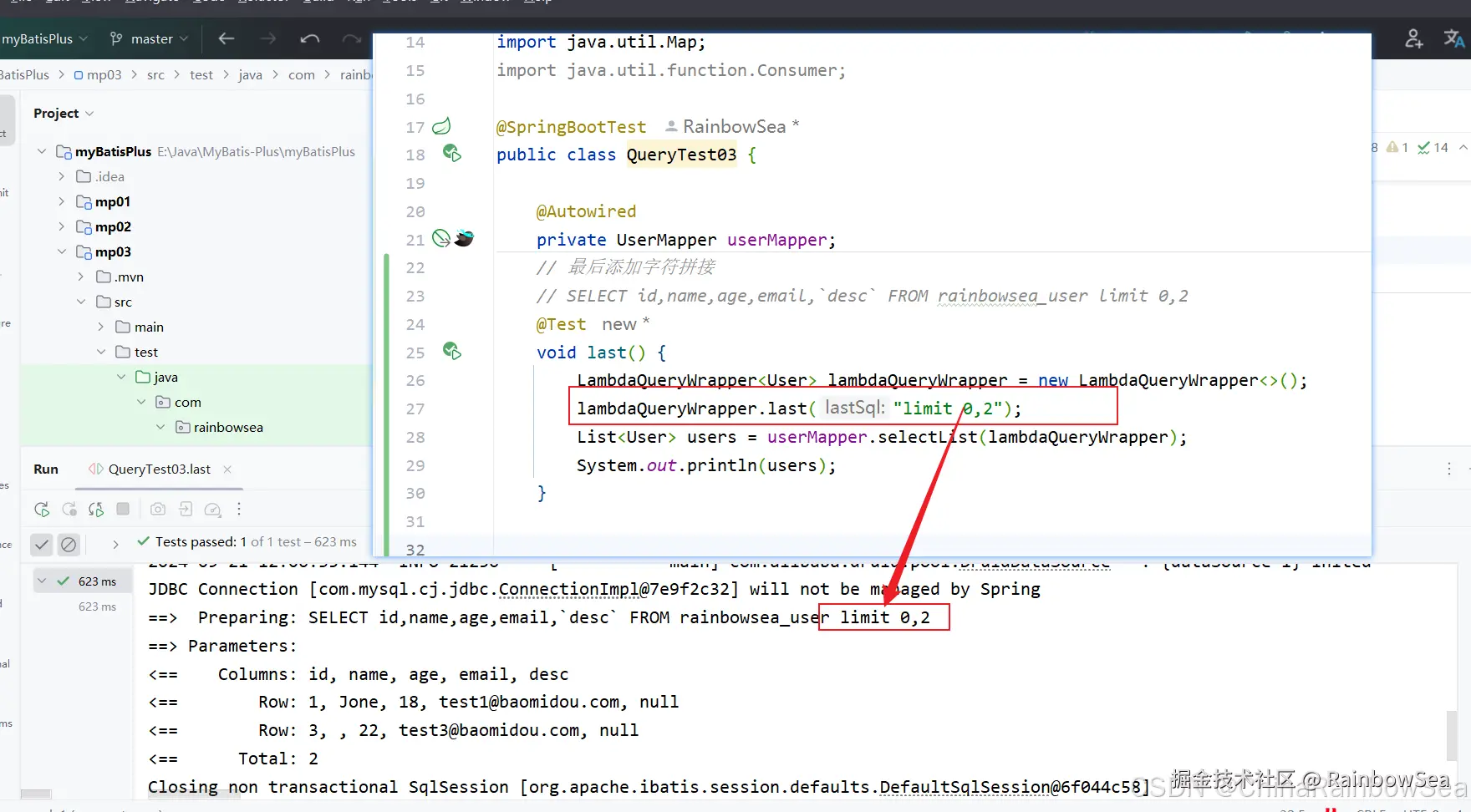
Task: Expand the test tree chevron beside Tests passed
Action: coord(115,544)
